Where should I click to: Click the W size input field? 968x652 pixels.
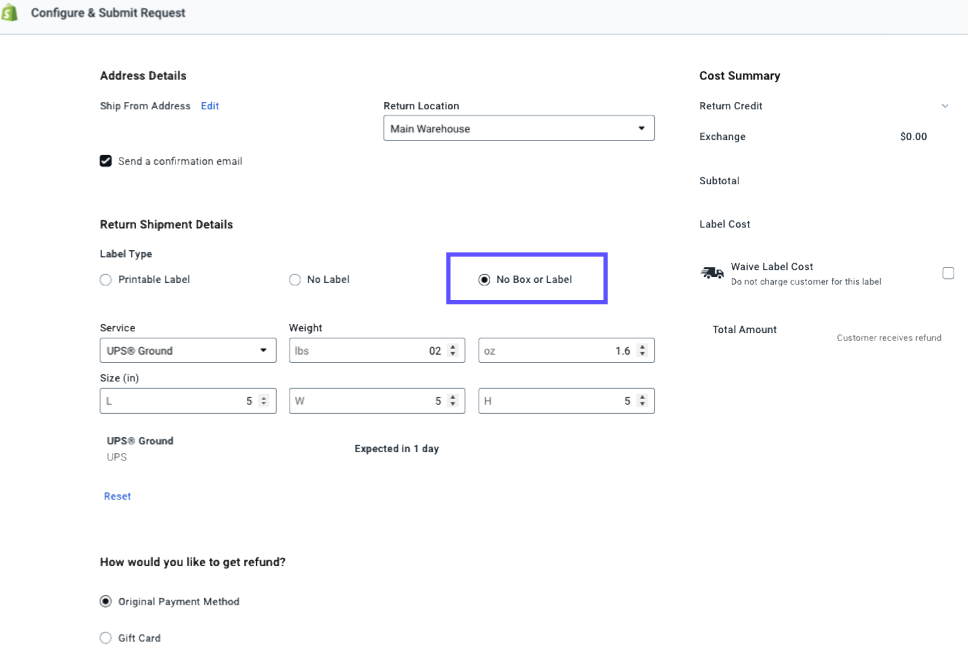pos(360,399)
